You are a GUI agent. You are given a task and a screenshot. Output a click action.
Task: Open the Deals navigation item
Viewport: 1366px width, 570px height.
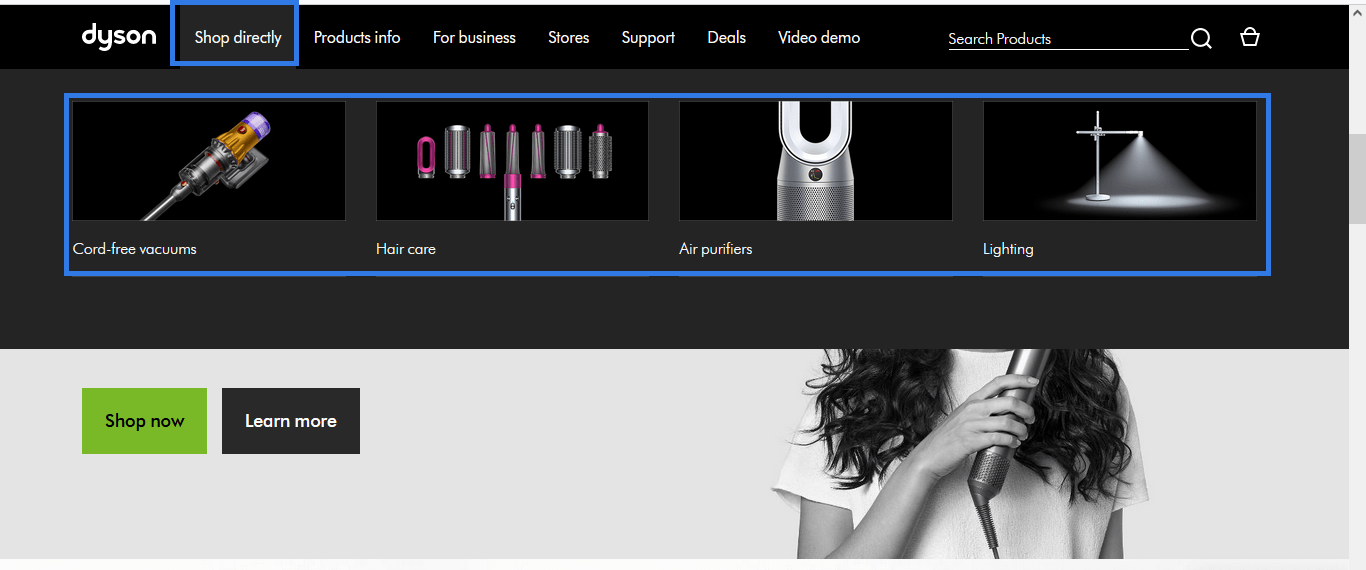pyautogui.click(x=727, y=37)
